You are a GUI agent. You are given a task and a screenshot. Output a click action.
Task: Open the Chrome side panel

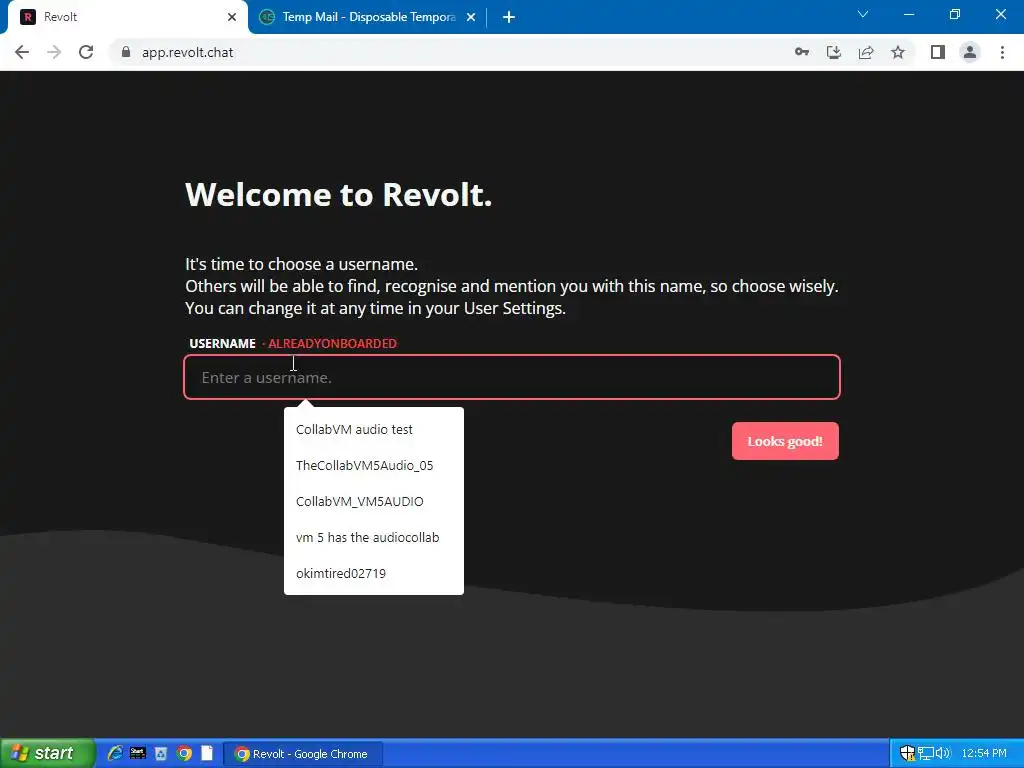point(938,52)
